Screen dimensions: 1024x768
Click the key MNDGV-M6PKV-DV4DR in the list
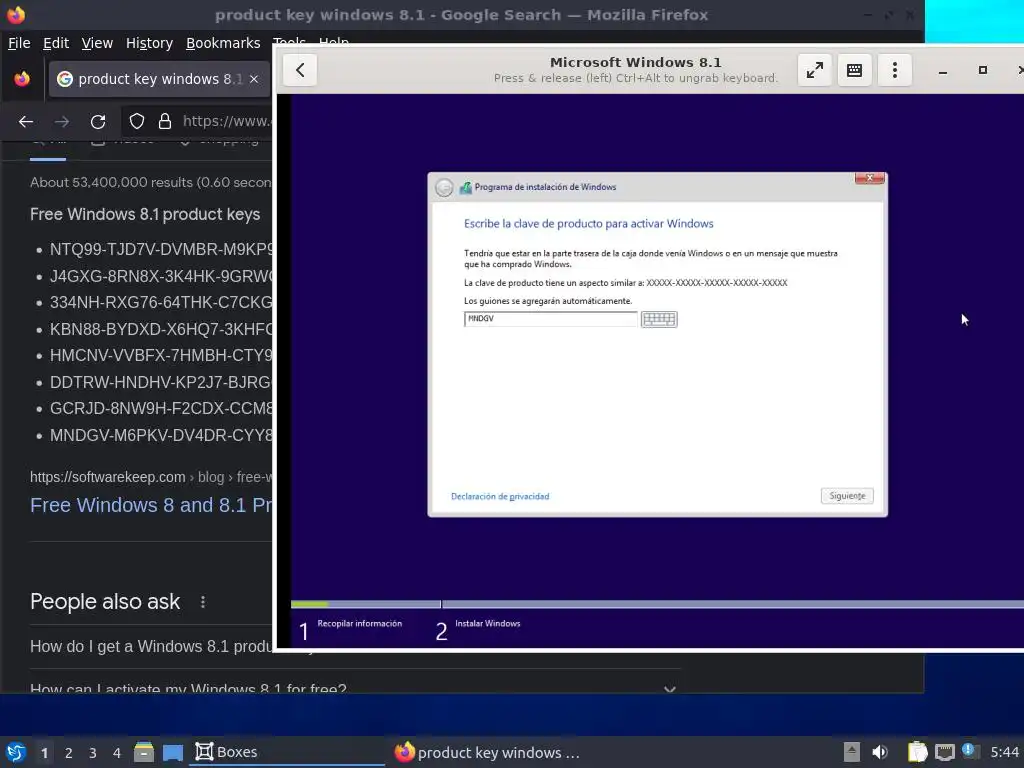pyautogui.click(x=161, y=435)
